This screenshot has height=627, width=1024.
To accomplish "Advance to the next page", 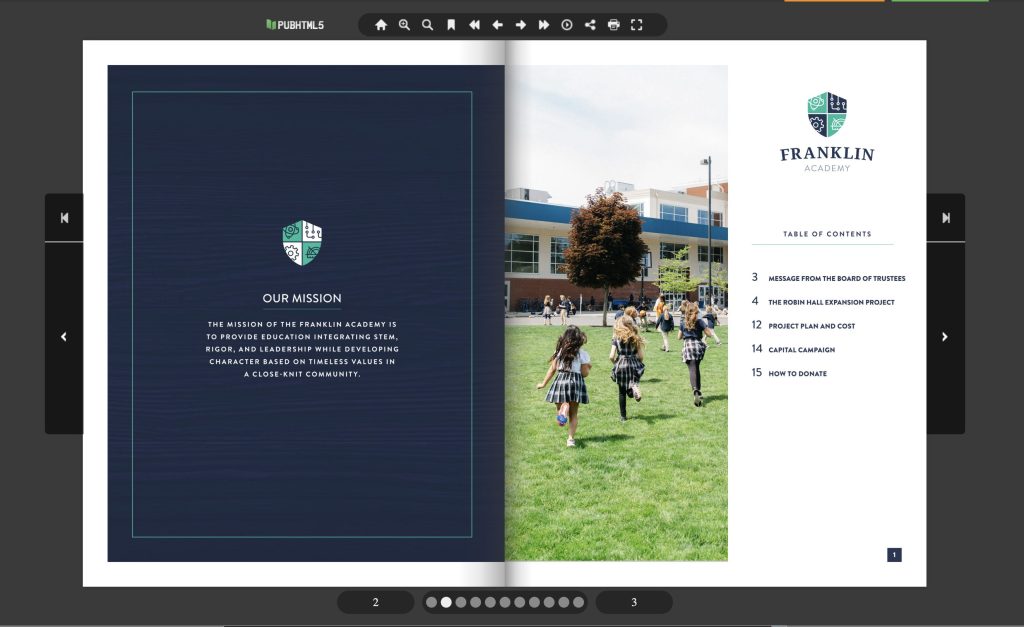I will (x=520, y=25).
